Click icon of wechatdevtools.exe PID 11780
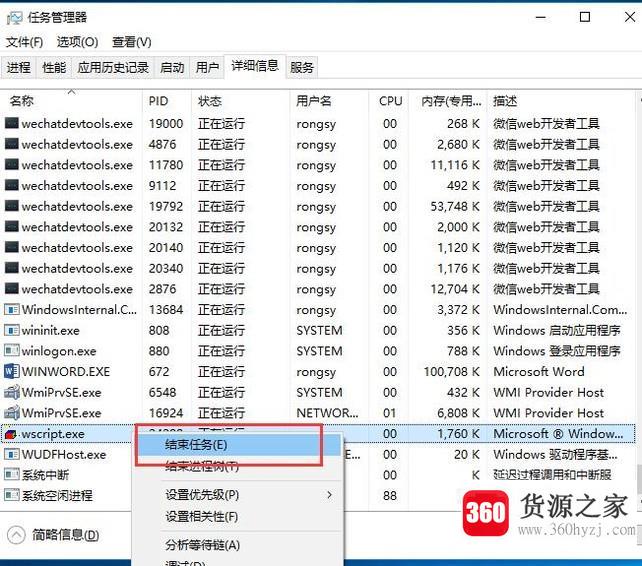The image size is (642, 566). coord(11,164)
